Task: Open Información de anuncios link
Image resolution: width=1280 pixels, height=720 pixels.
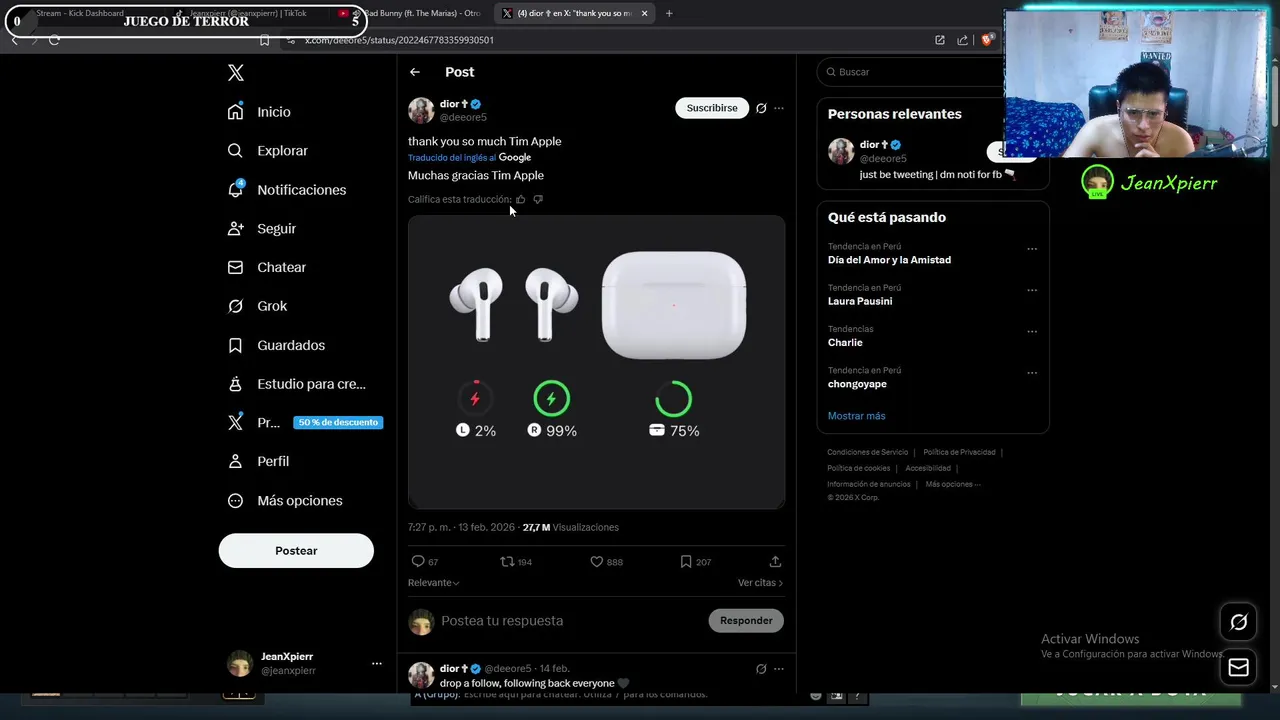Action: point(869,484)
